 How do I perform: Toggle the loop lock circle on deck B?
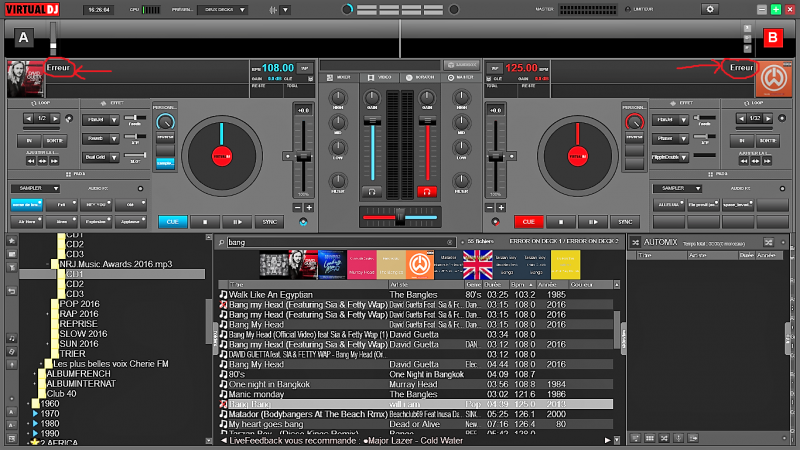coord(782,118)
